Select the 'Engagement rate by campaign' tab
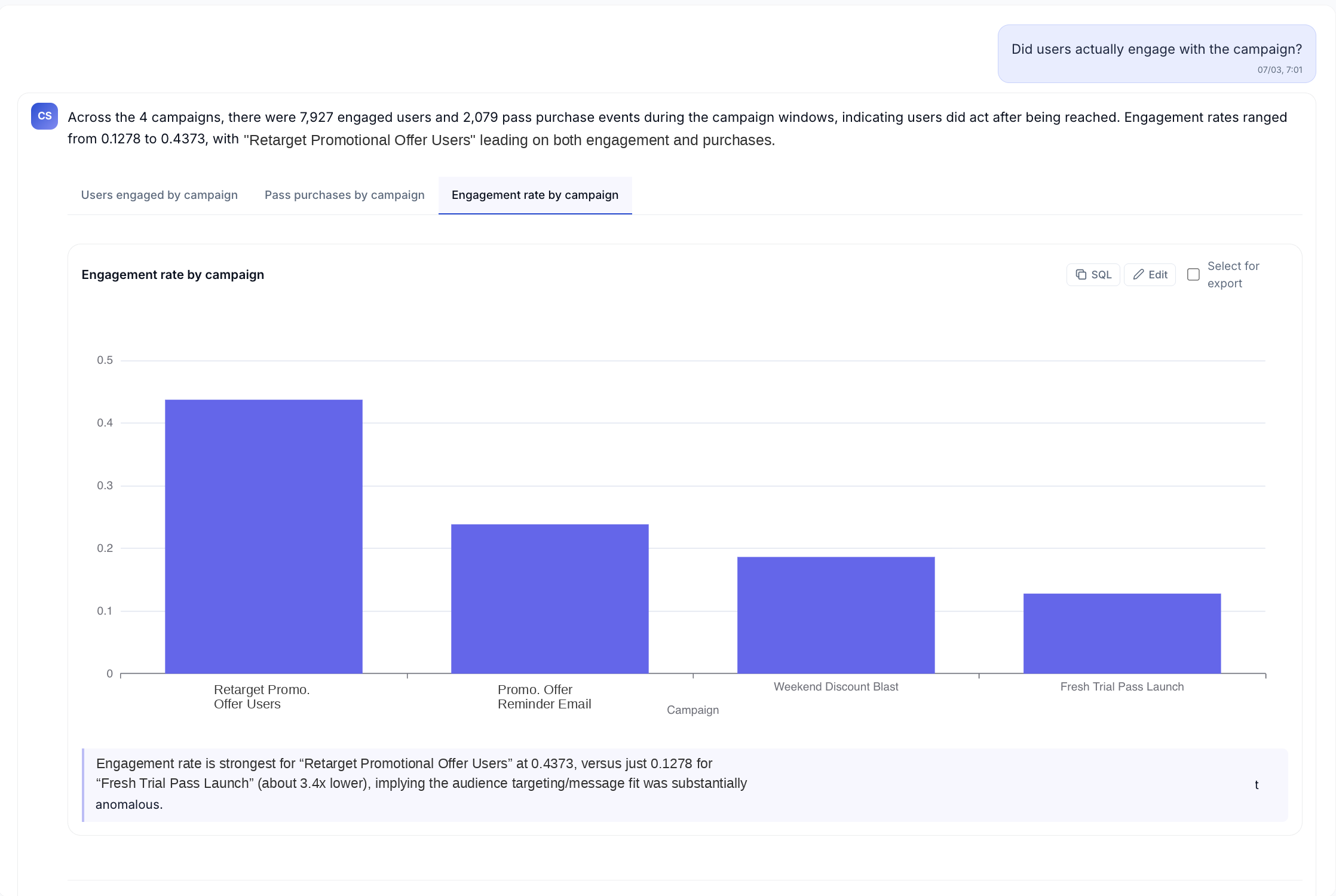Screen dimensions: 1336x896 [x=535, y=195]
